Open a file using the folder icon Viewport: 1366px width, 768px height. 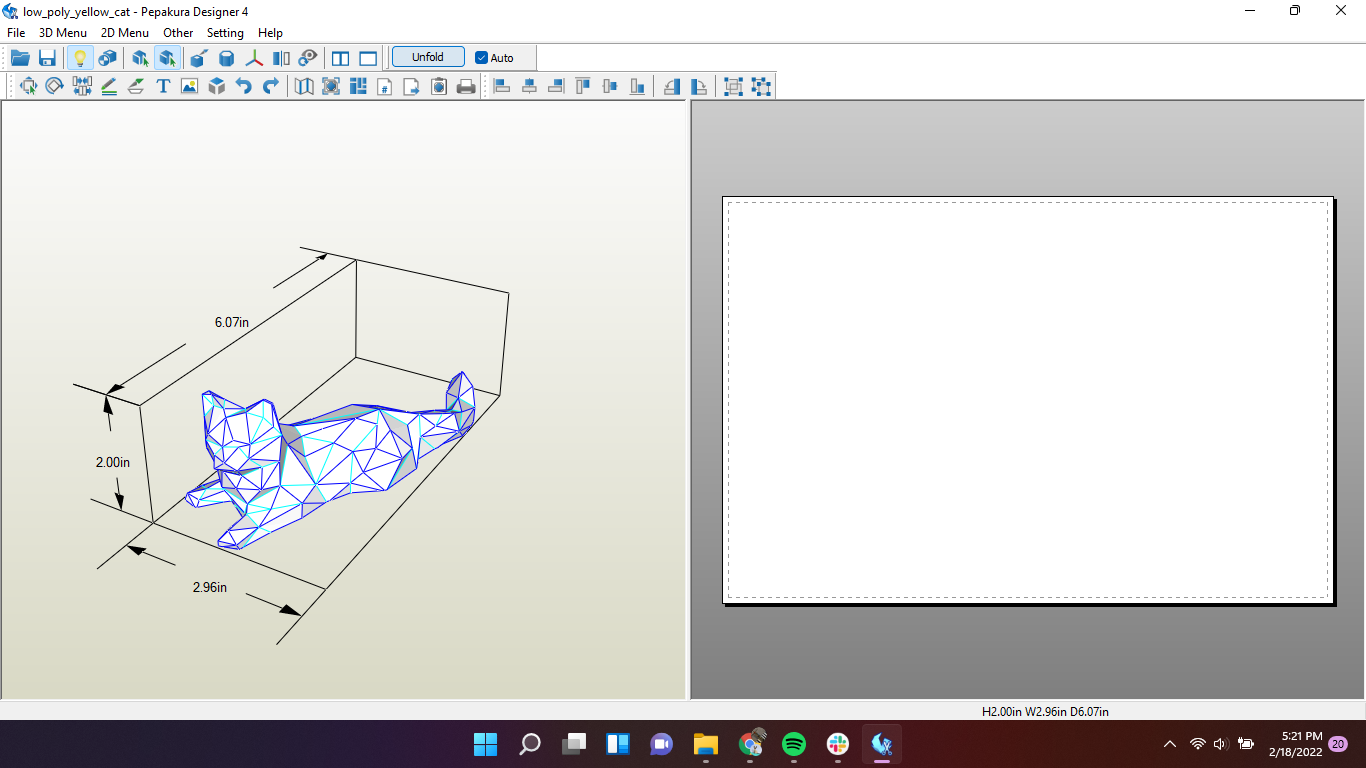(20, 57)
